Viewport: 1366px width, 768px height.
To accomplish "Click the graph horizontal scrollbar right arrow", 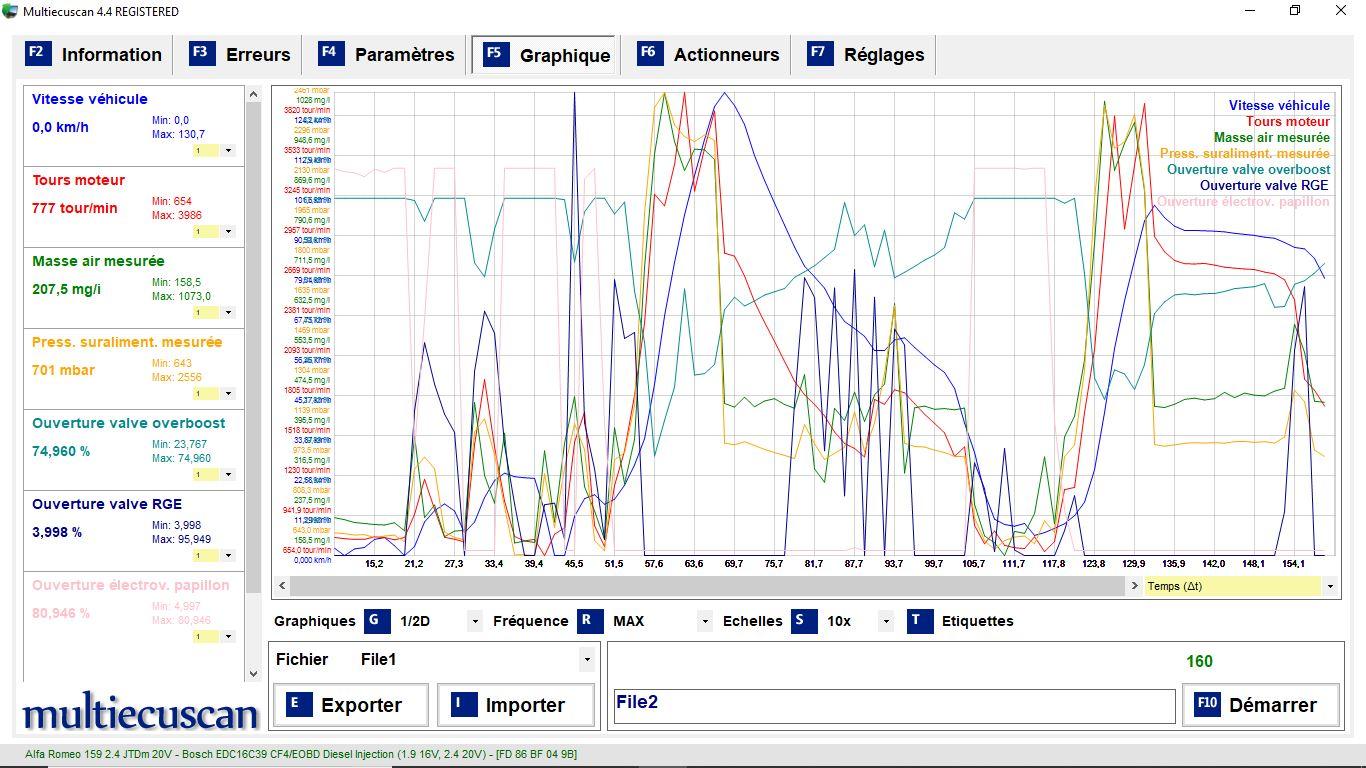I will [x=1134, y=586].
